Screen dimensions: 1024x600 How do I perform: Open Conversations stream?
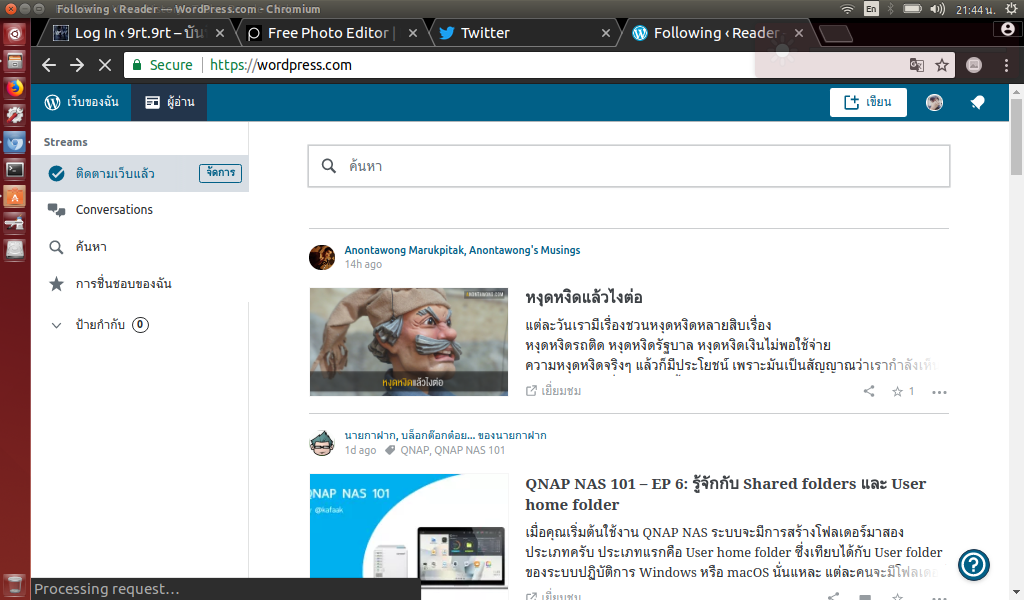[114, 210]
